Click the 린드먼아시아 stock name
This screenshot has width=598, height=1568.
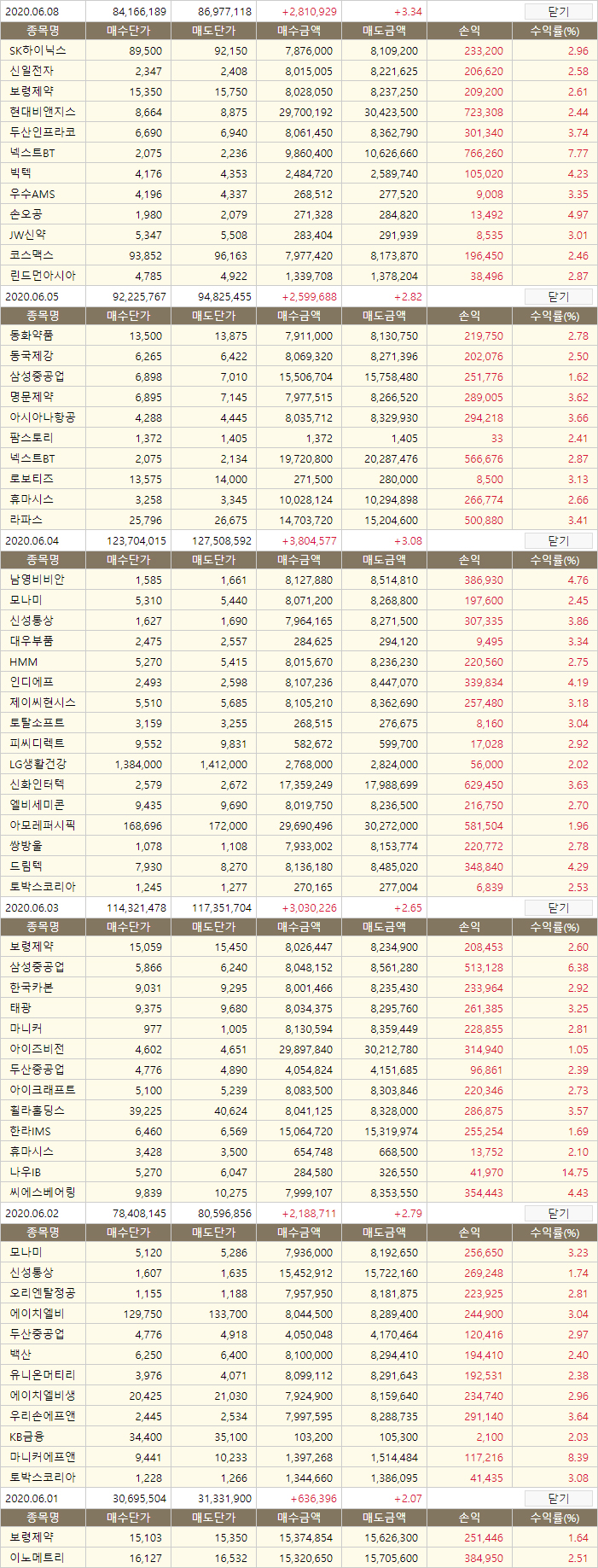pos(43,276)
